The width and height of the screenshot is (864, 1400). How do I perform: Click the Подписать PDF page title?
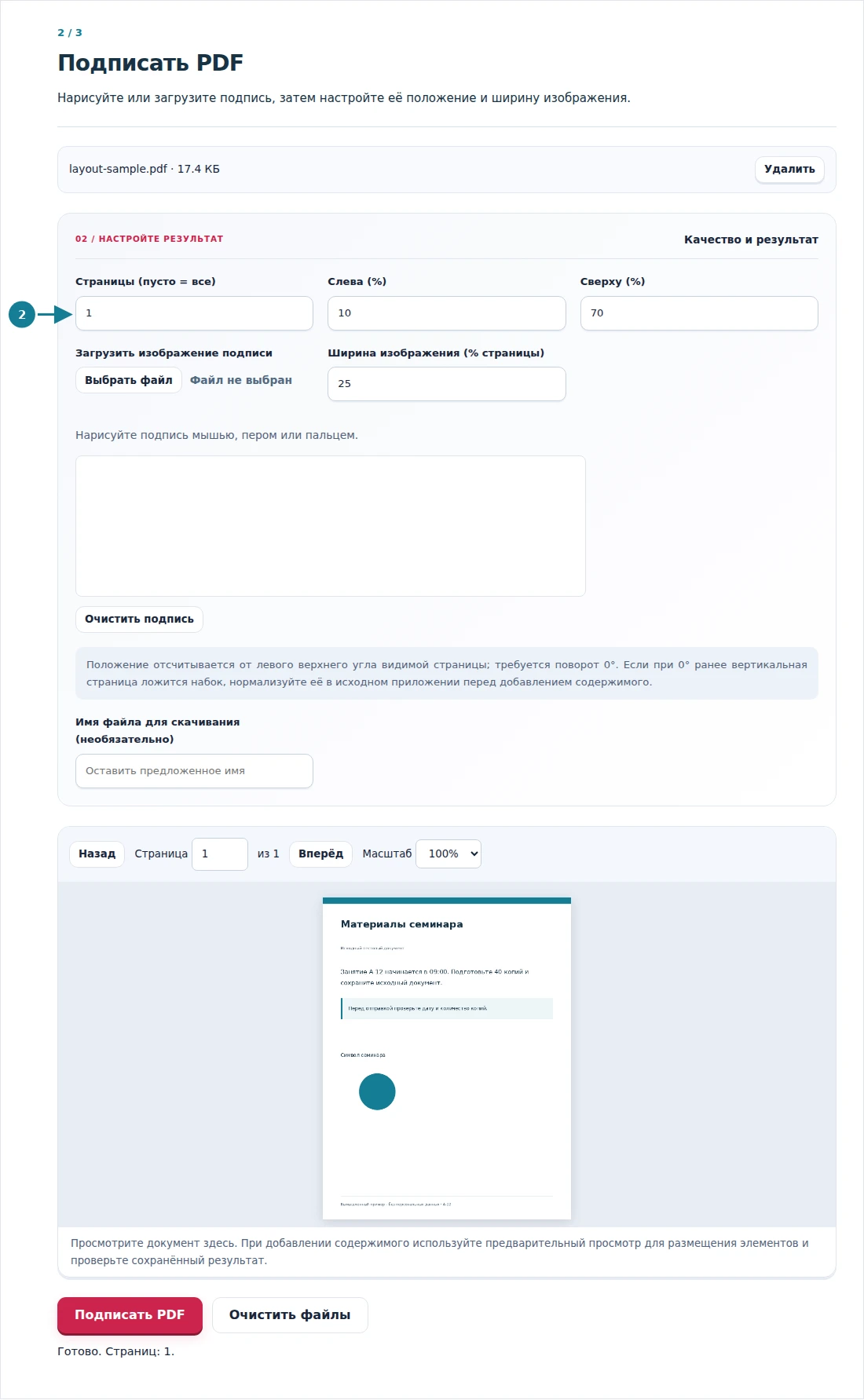point(150,63)
